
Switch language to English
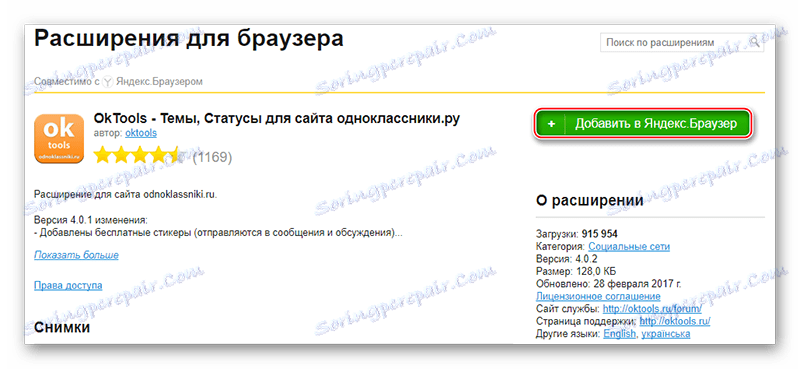pos(619,334)
